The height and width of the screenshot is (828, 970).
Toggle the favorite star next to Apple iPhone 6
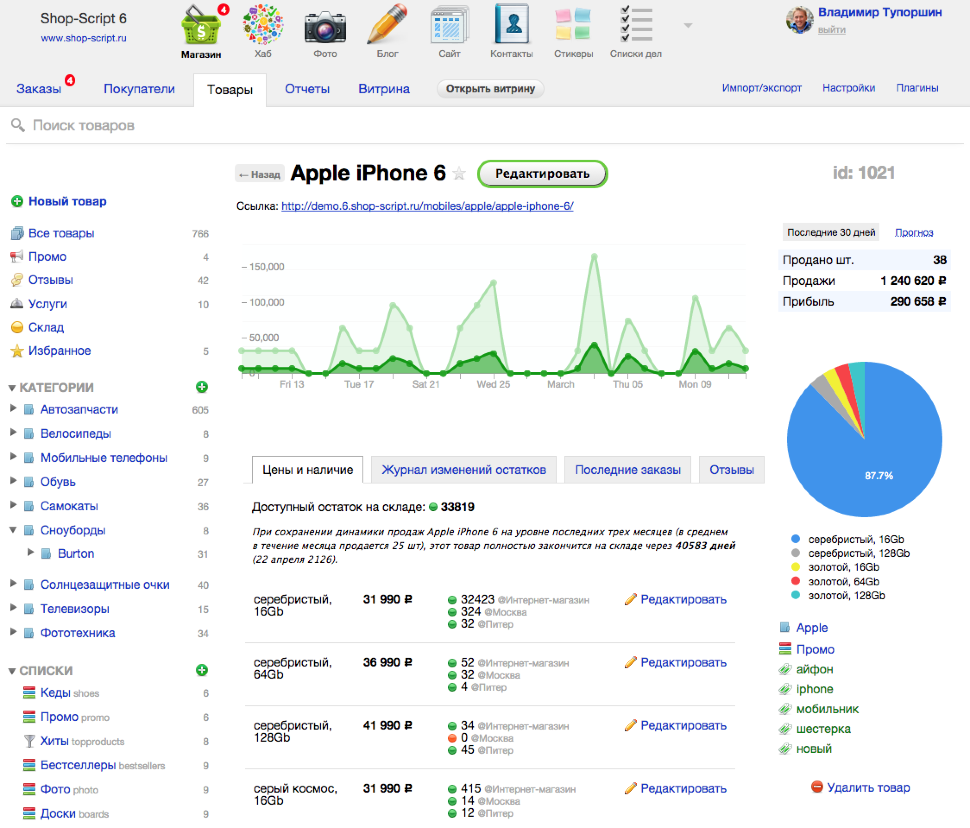[x=459, y=173]
